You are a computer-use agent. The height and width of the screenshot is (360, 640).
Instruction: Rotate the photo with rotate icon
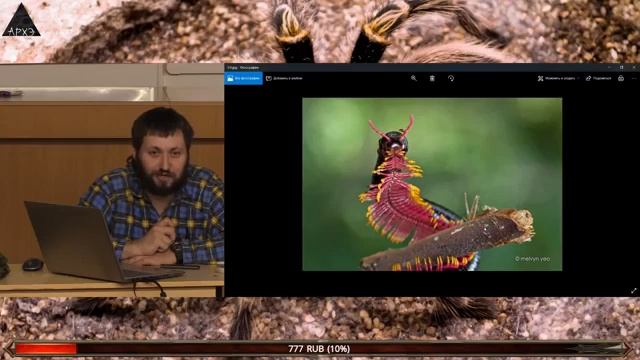(451, 78)
